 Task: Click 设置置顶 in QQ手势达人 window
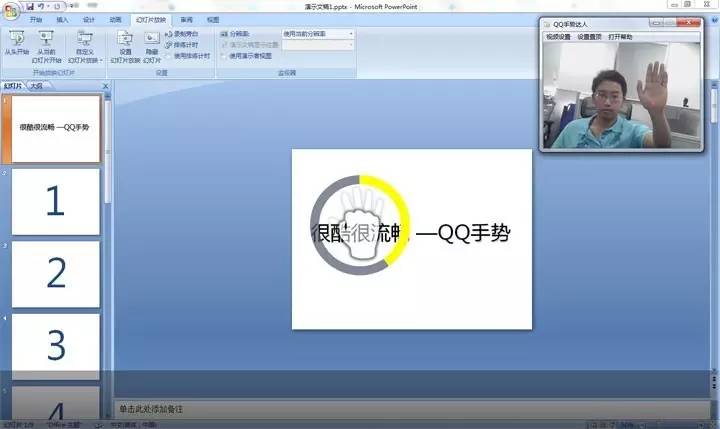click(589, 37)
